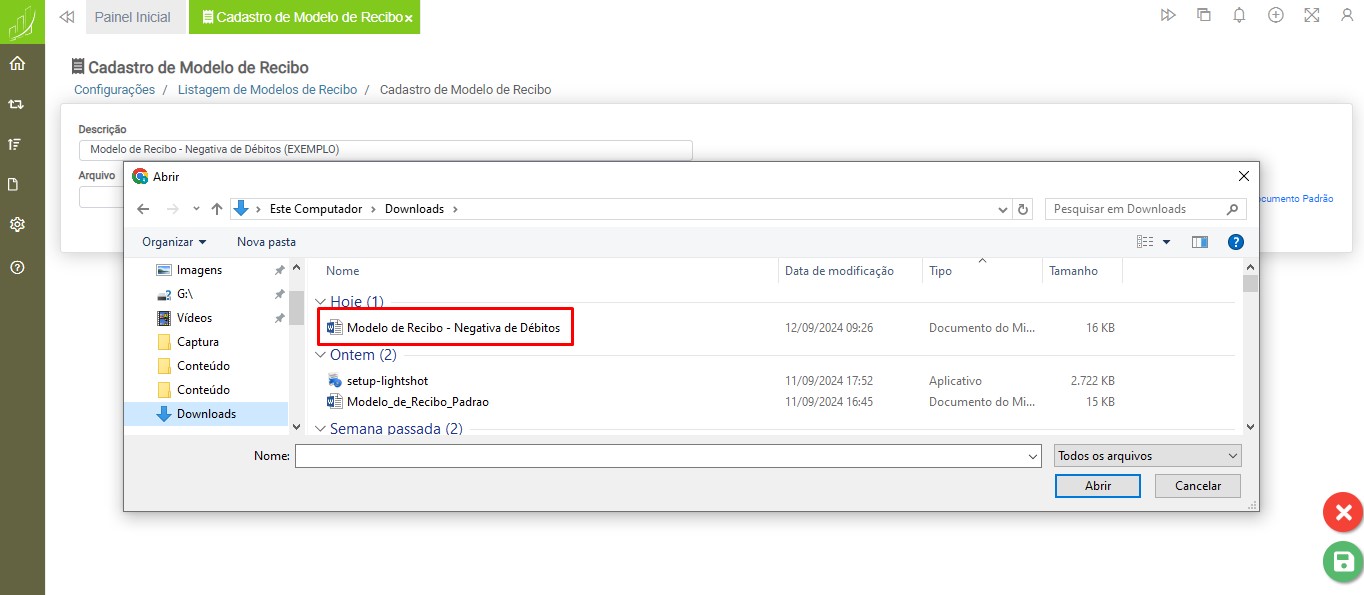Click the user profile icon
This screenshot has width=1364, height=595.
(1346, 16)
